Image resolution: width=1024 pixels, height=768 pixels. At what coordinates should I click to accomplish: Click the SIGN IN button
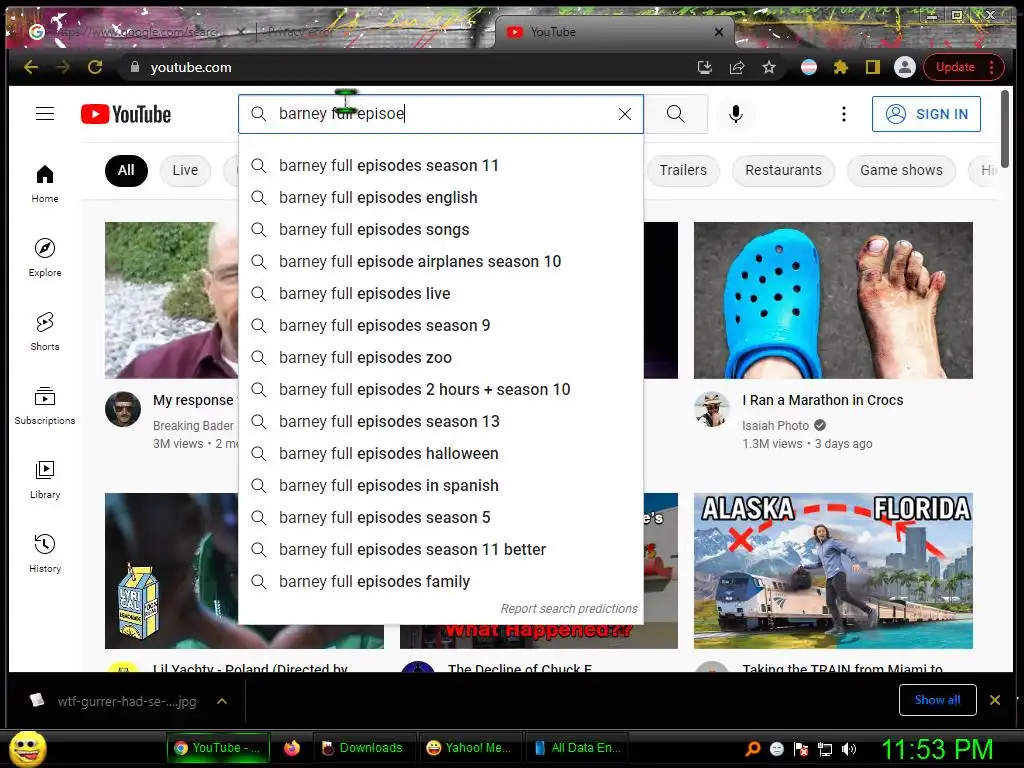click(x=926, y=114)
